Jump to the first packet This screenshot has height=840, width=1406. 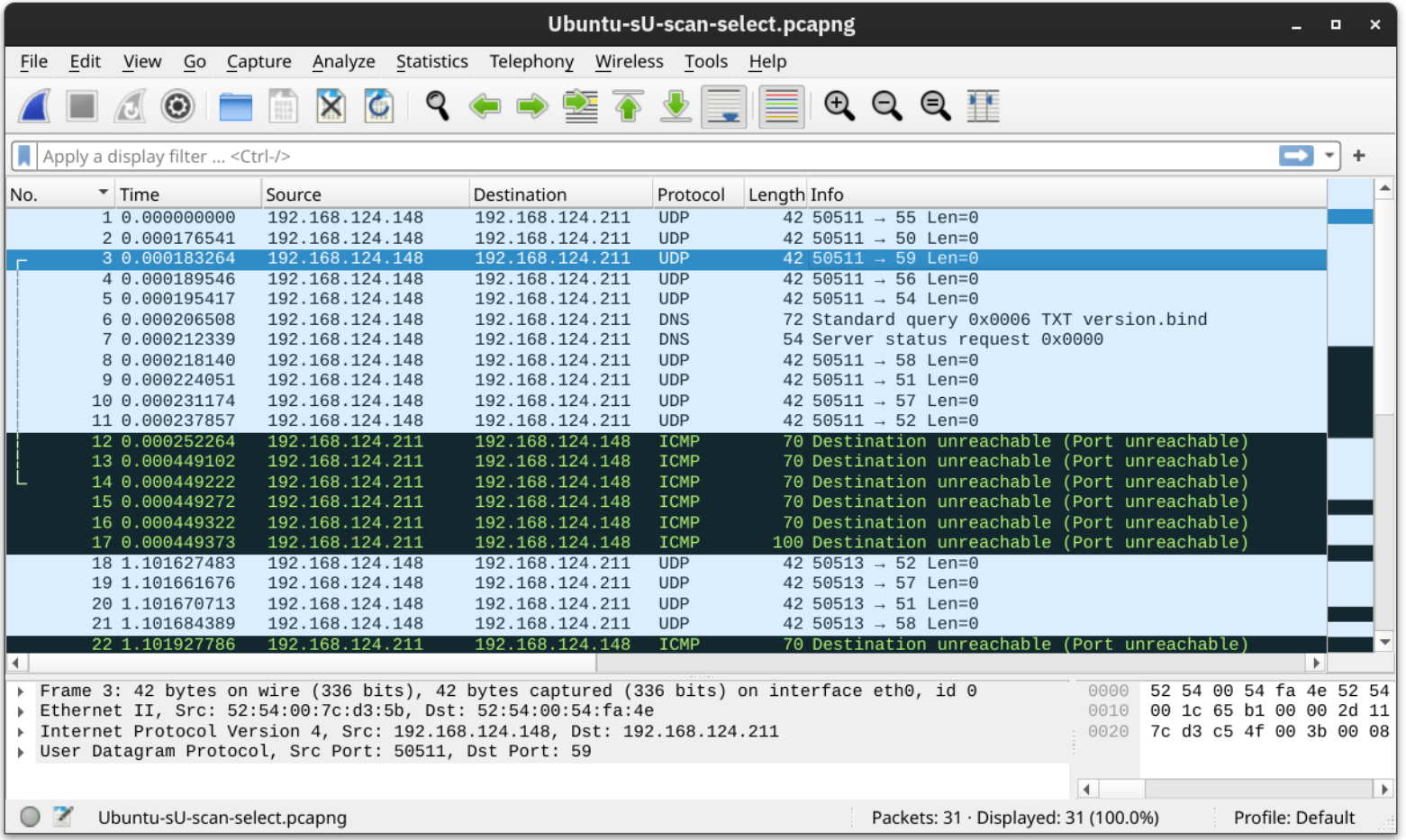pos(628,106)
